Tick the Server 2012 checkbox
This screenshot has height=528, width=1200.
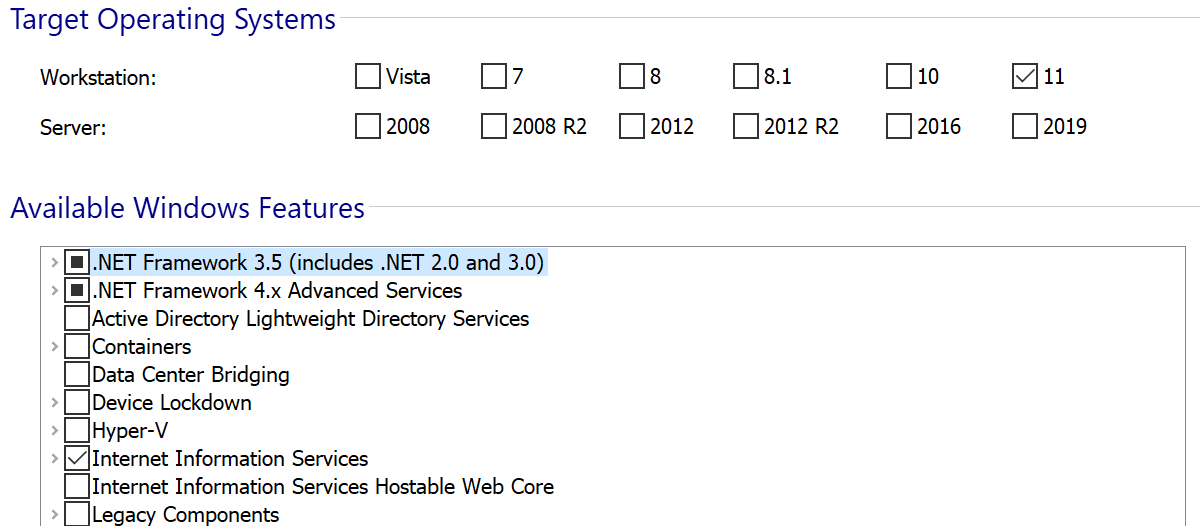632,126
